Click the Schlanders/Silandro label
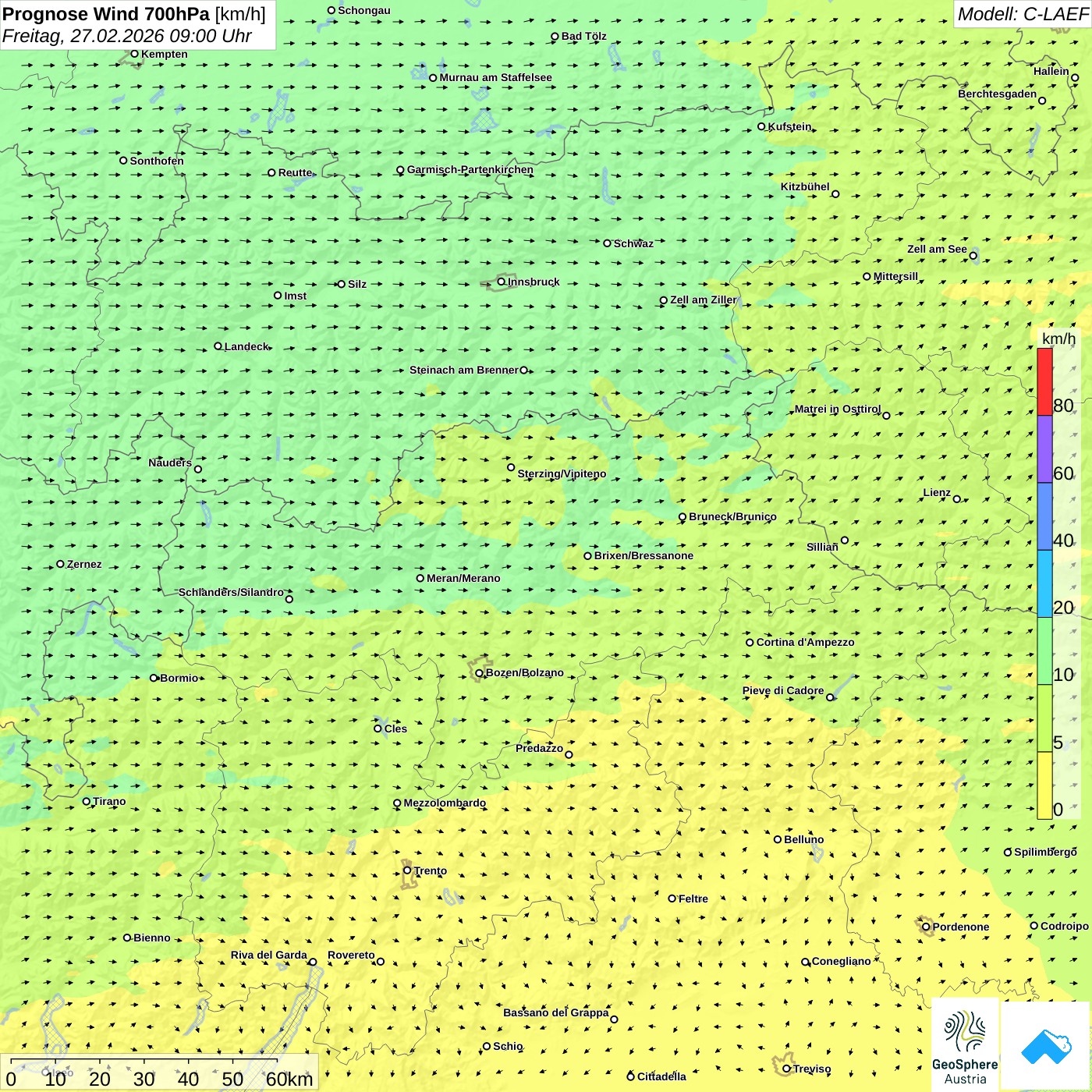1092x1092 pixels. (x=231, y=592)
